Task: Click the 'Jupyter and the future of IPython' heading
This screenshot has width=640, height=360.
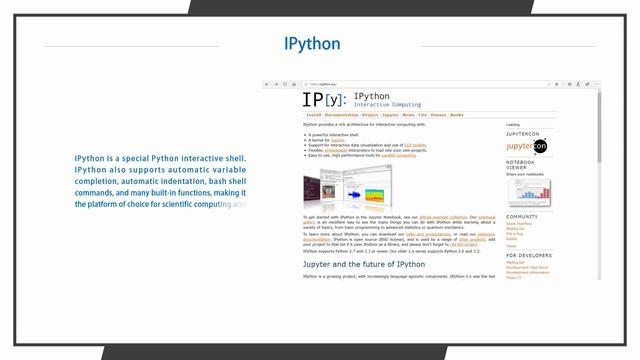Action: click(x=364, y=264)
